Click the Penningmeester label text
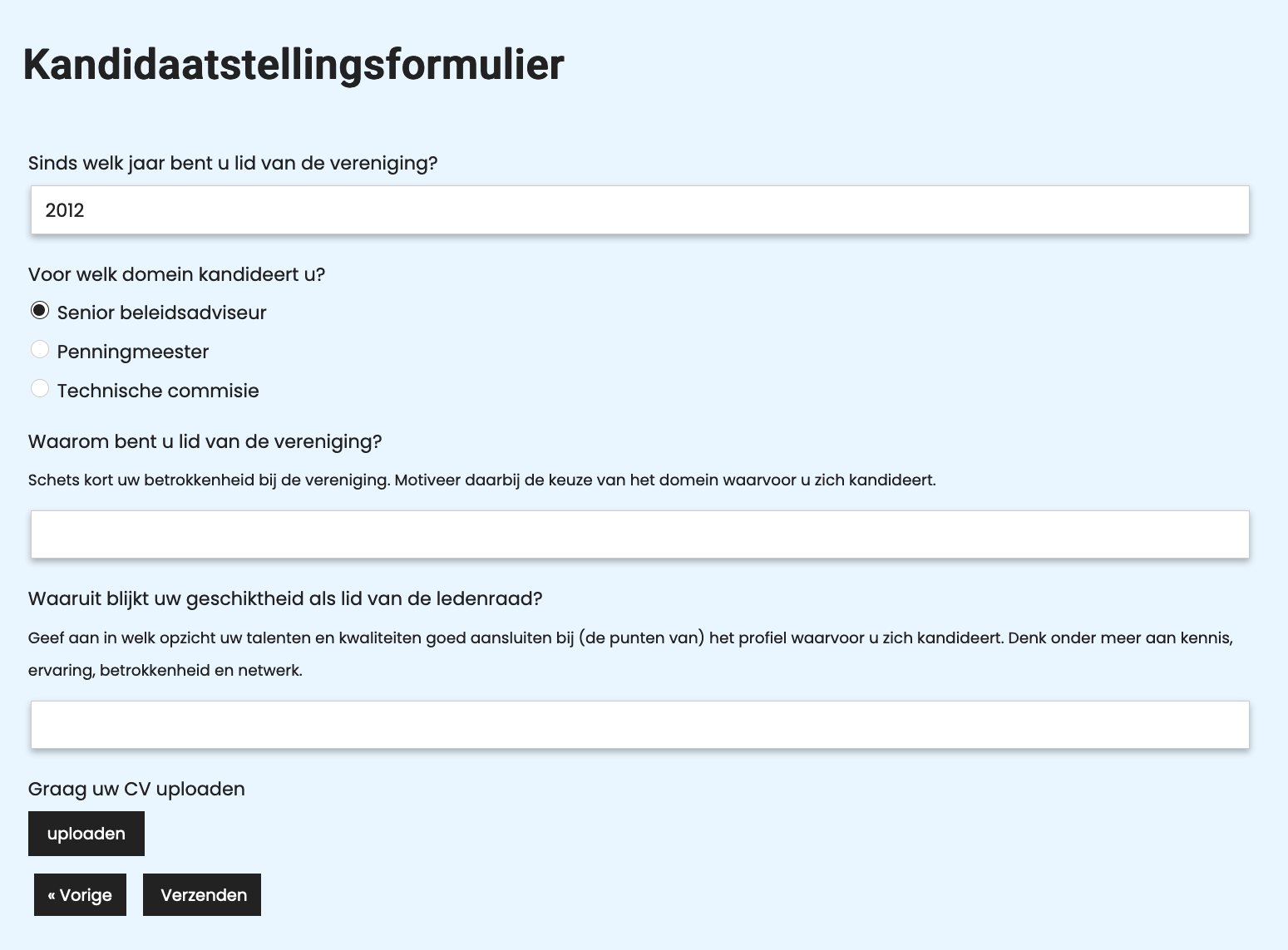This screenshot has height=950, width=1288. click(x=132, y=351)
